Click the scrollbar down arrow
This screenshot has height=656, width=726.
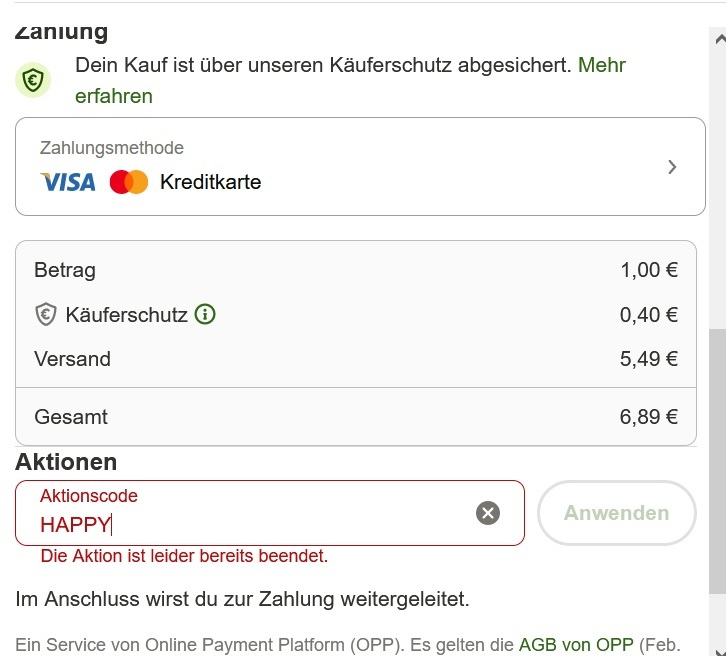719,650
